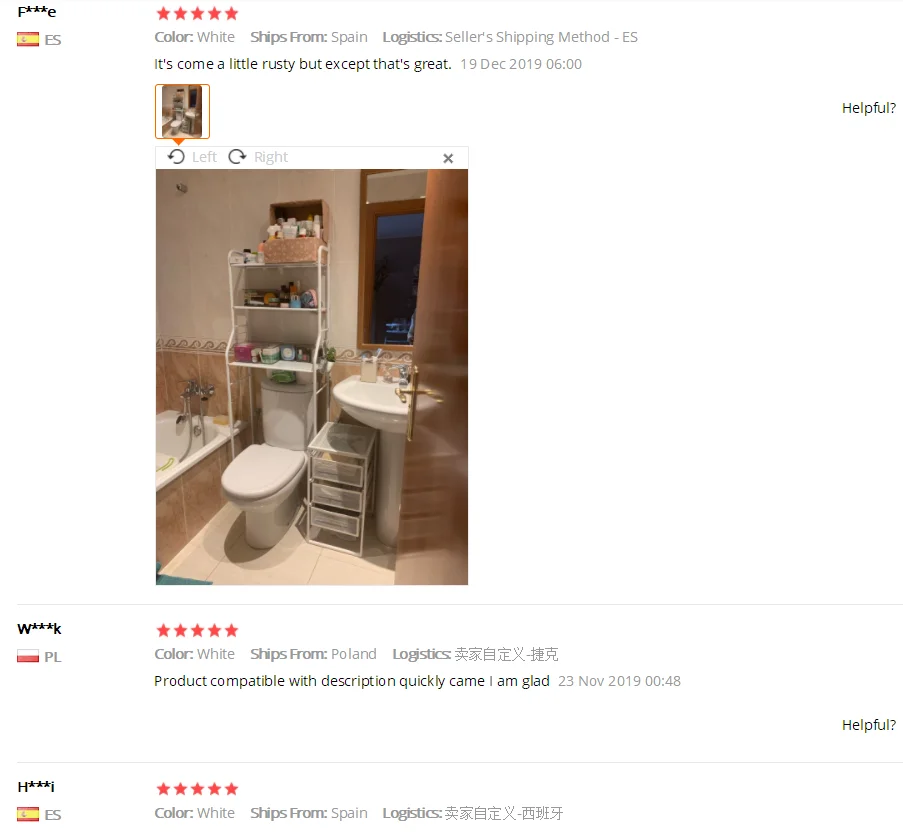Close the enlarged photo viewer

click(448, 158)
